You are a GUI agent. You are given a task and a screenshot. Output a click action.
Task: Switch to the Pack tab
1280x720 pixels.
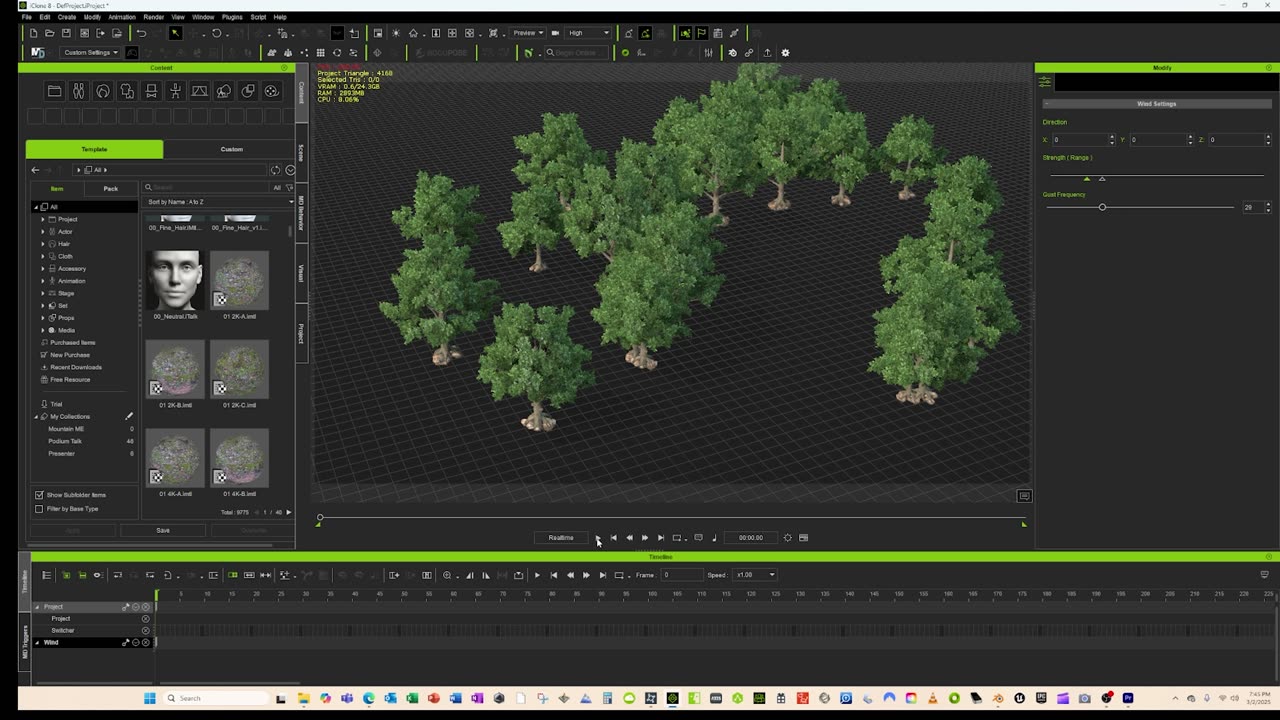111,188
